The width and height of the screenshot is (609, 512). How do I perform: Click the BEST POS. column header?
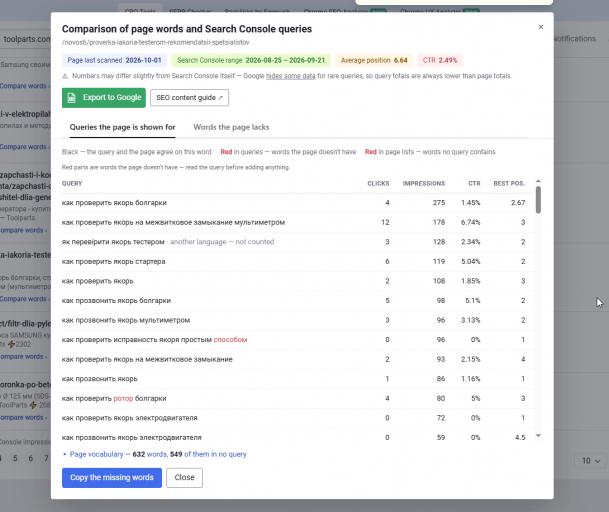pyautogui.click(x=509, y=183)
